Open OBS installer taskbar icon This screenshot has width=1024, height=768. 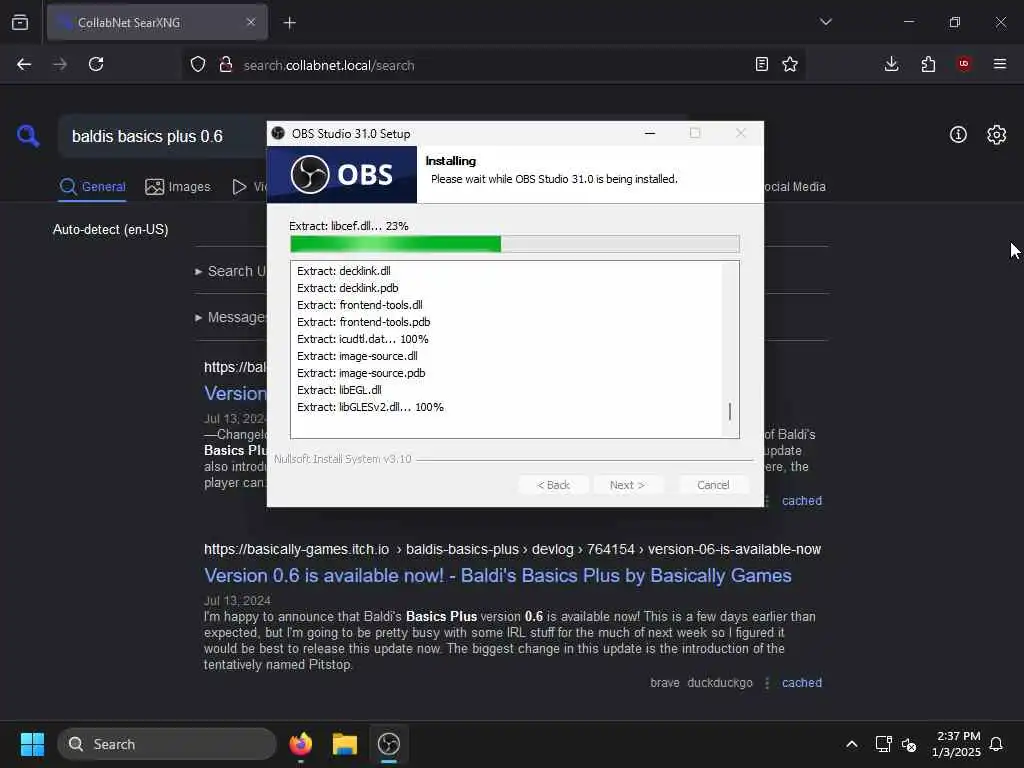pyautogui.click(x=389, y=744)
